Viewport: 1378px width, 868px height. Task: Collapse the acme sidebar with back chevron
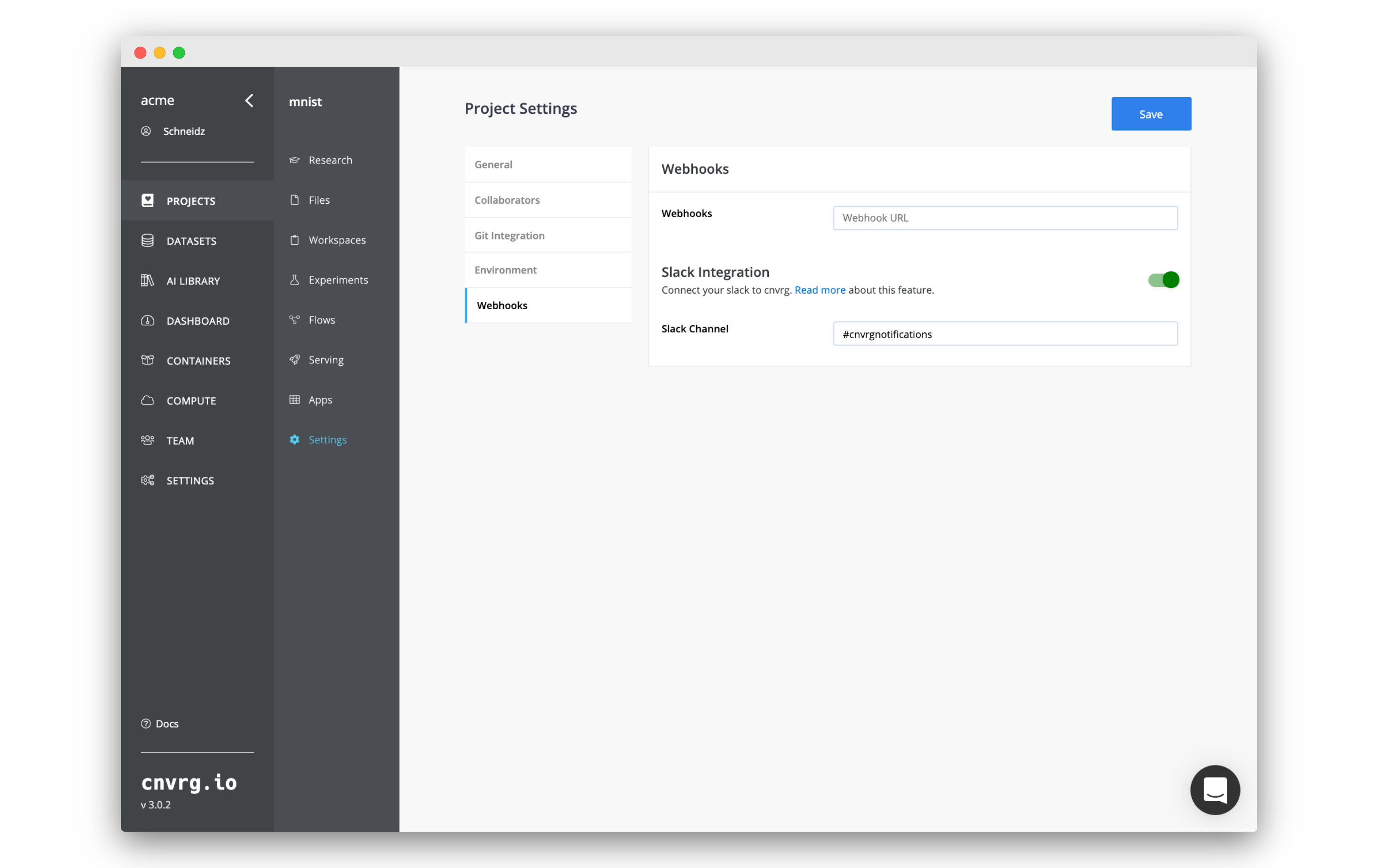coord(249,101)
